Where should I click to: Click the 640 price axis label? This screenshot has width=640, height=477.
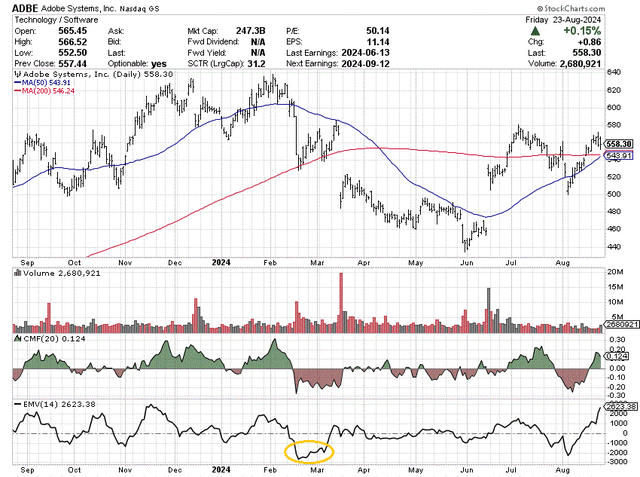click(614, 72)
